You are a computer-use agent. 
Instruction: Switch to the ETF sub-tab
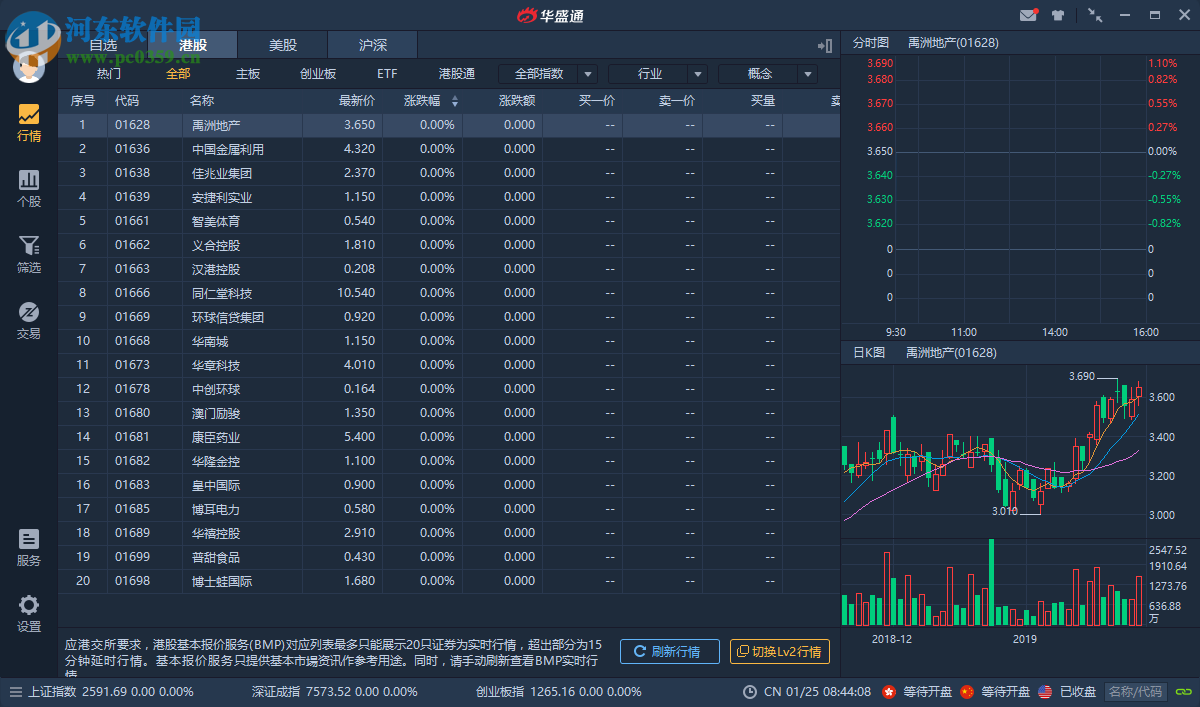click(386, 73)
